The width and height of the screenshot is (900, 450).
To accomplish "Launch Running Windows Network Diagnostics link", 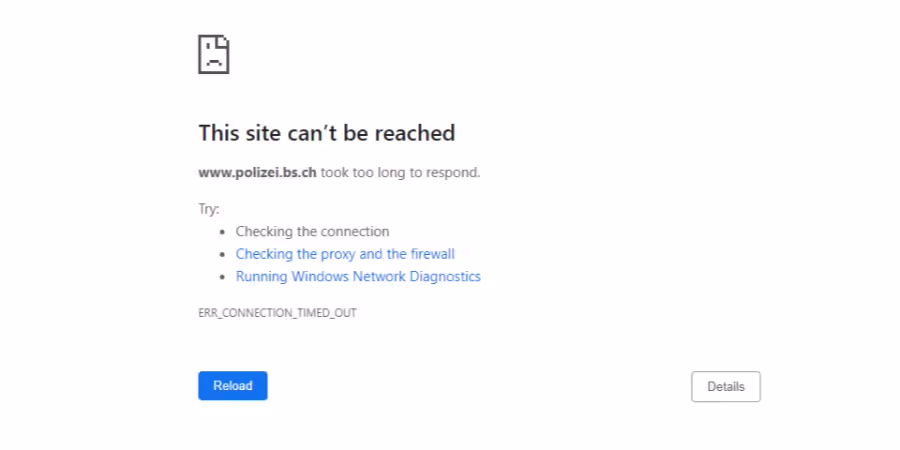I will [x=358, y=277].
